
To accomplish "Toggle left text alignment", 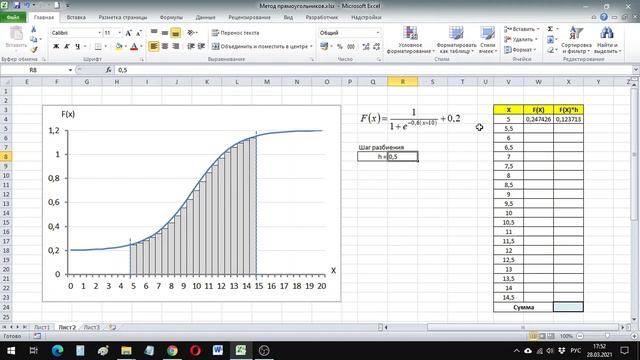I will point(154,46).
